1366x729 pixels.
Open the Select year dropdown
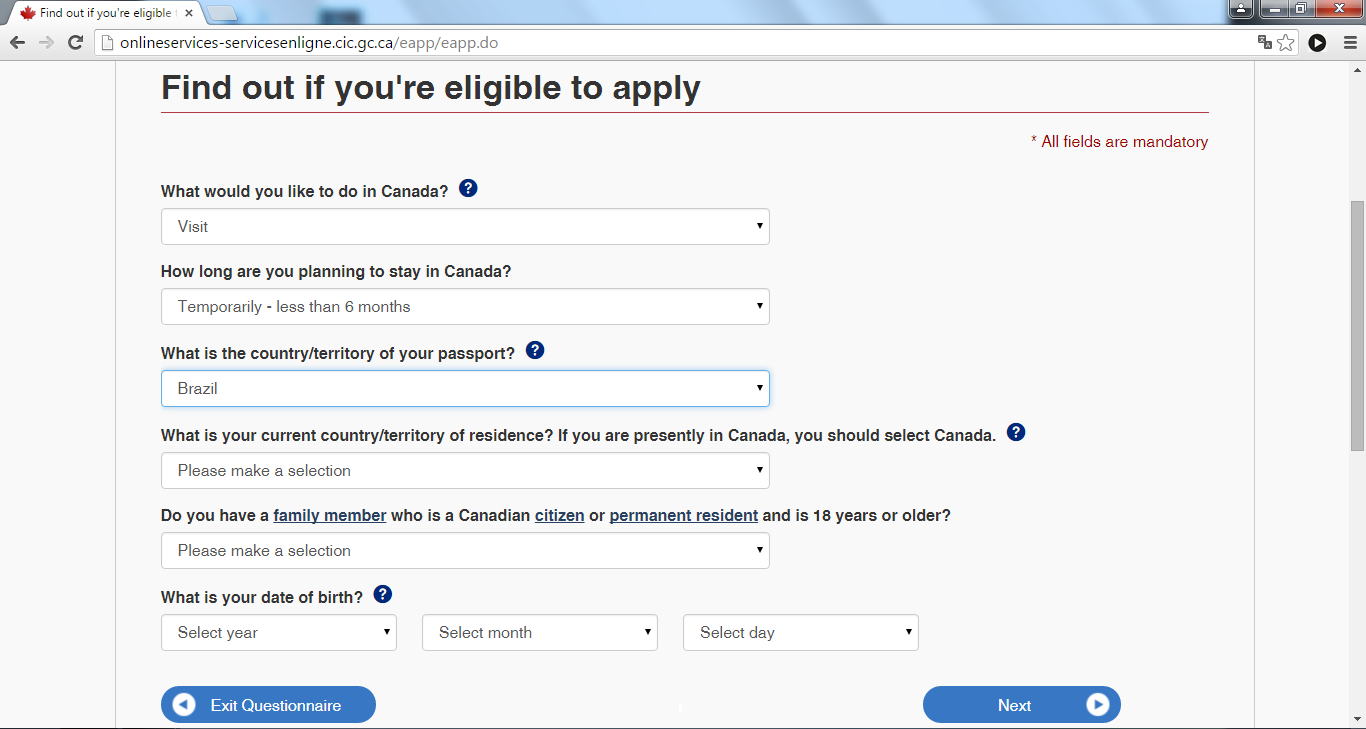coord(279,633)
